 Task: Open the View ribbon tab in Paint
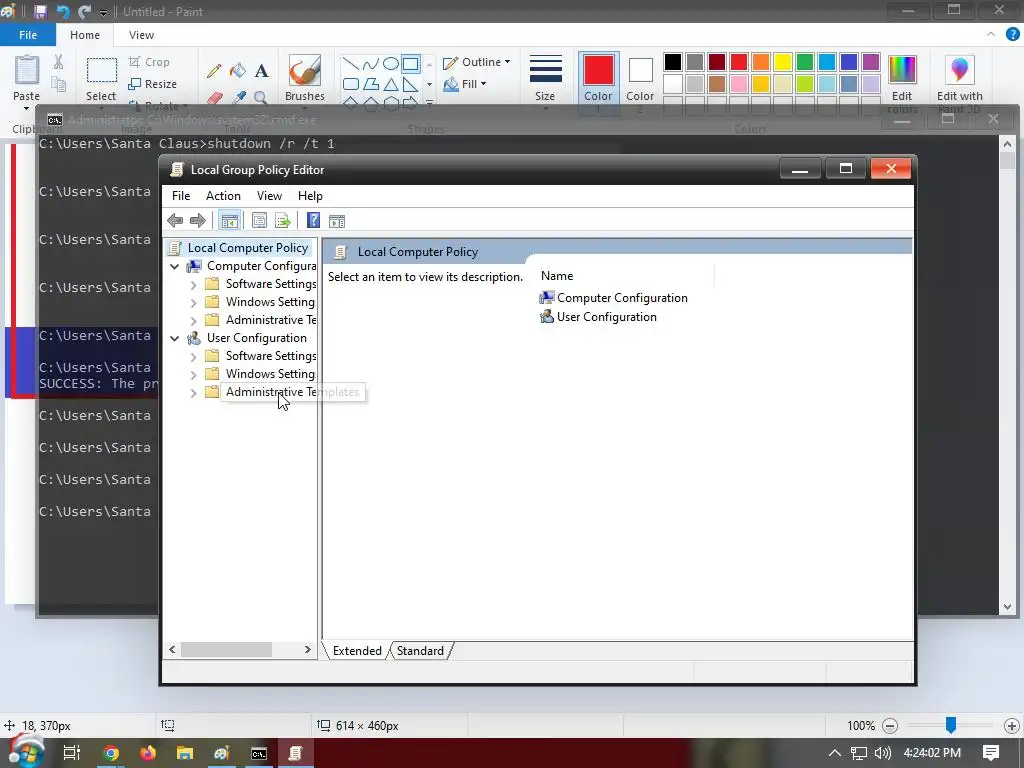[141, 35]
